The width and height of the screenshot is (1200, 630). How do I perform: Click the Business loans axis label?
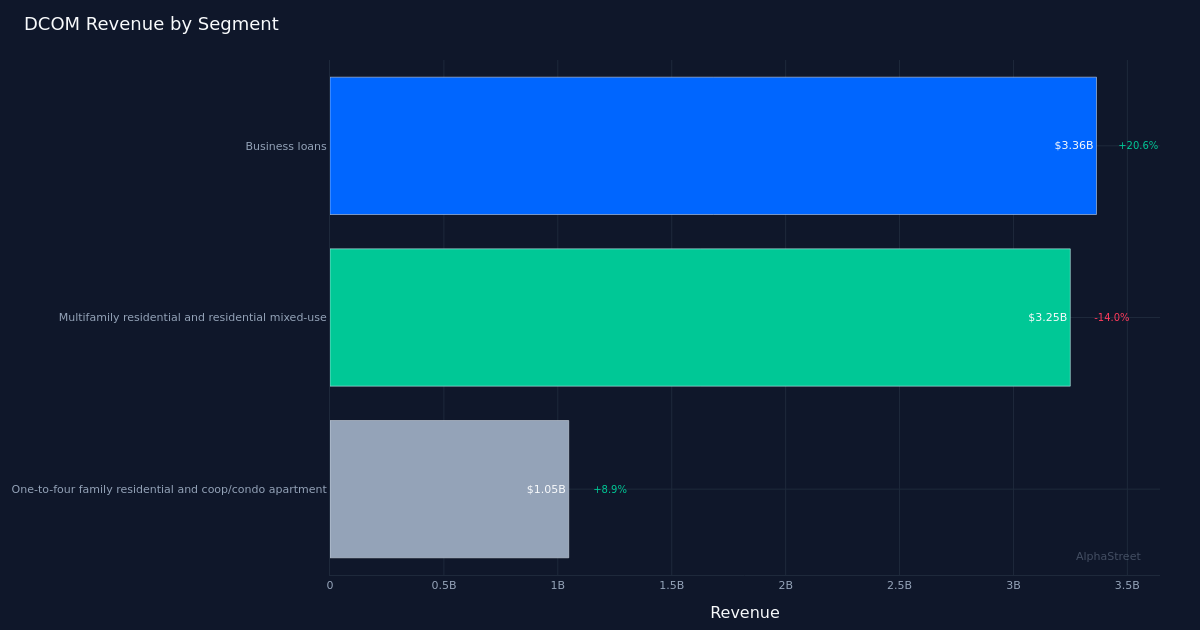tap(285, 145)
